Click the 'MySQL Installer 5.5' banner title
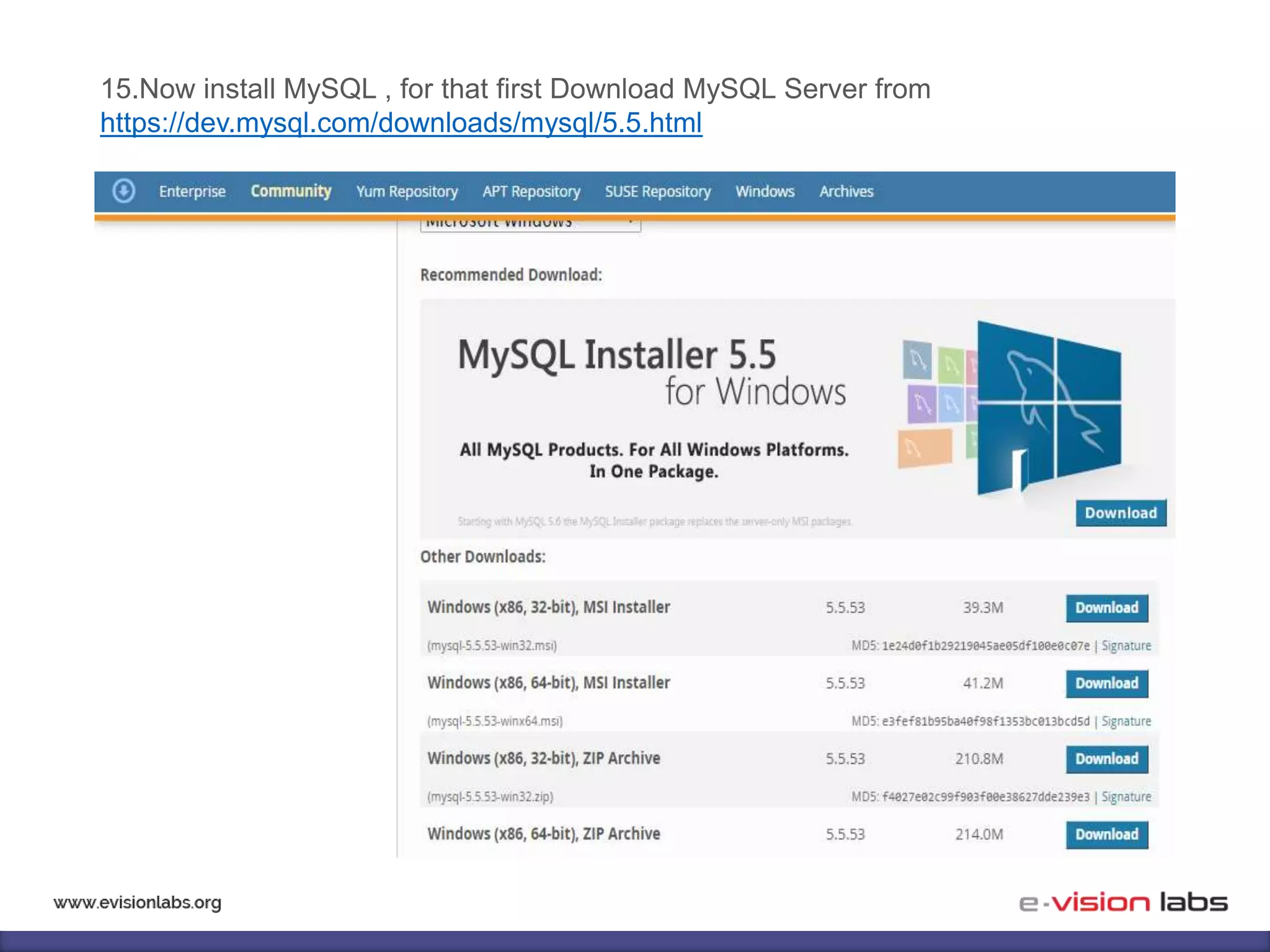Viewport: 1270px width, 952px height. pyautogui.click(x=617, y=355)
